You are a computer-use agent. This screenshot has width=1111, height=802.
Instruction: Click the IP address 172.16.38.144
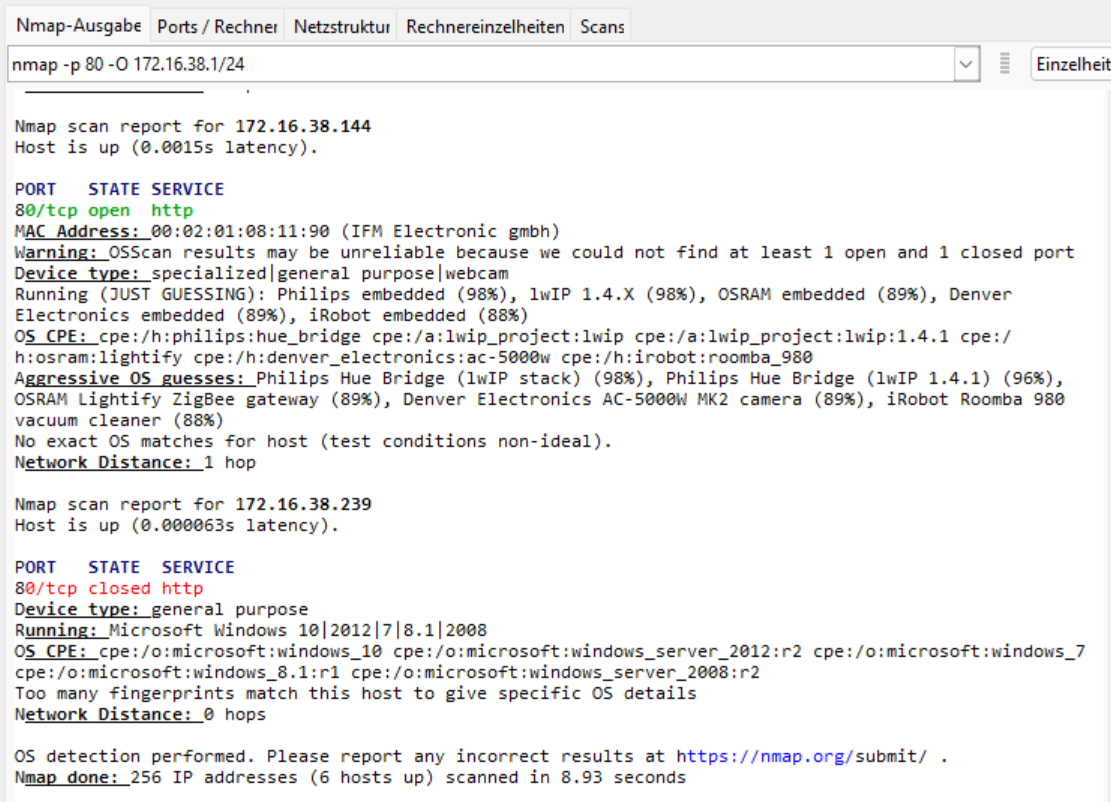[x=303, y=126]
